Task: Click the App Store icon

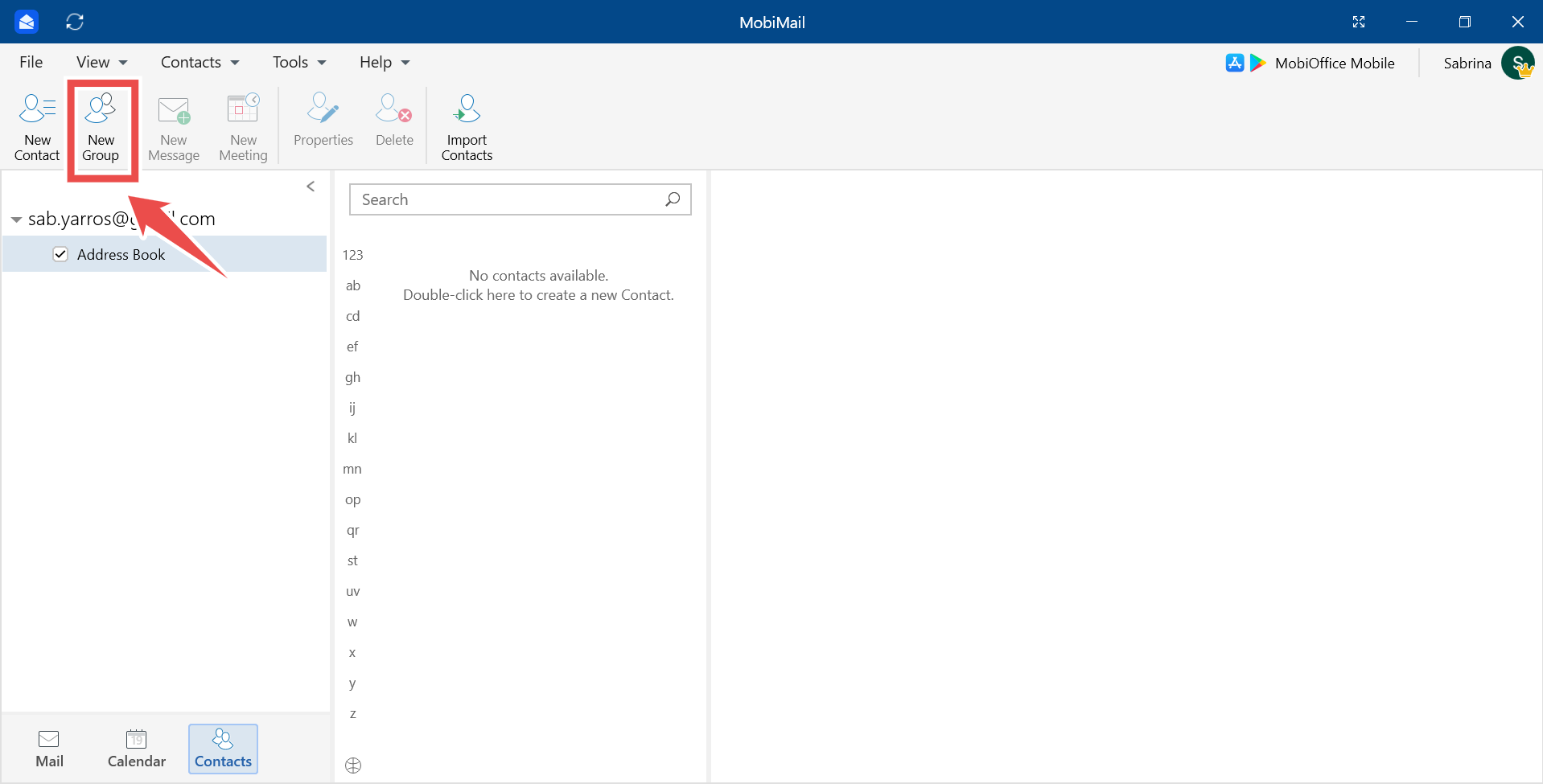Action: point(1235,63)
